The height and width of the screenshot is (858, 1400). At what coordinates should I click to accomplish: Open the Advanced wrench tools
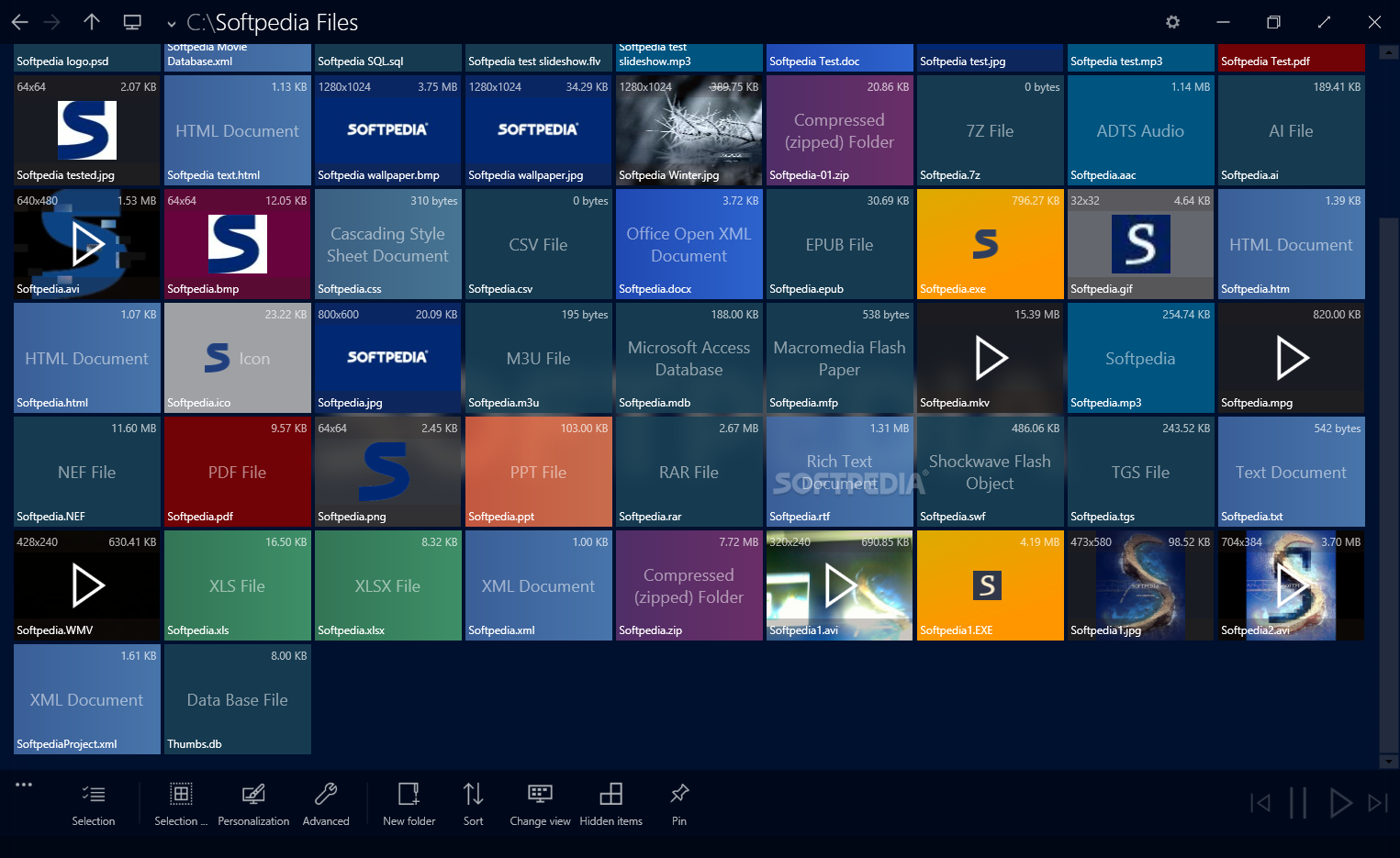(x=326, y=805)
